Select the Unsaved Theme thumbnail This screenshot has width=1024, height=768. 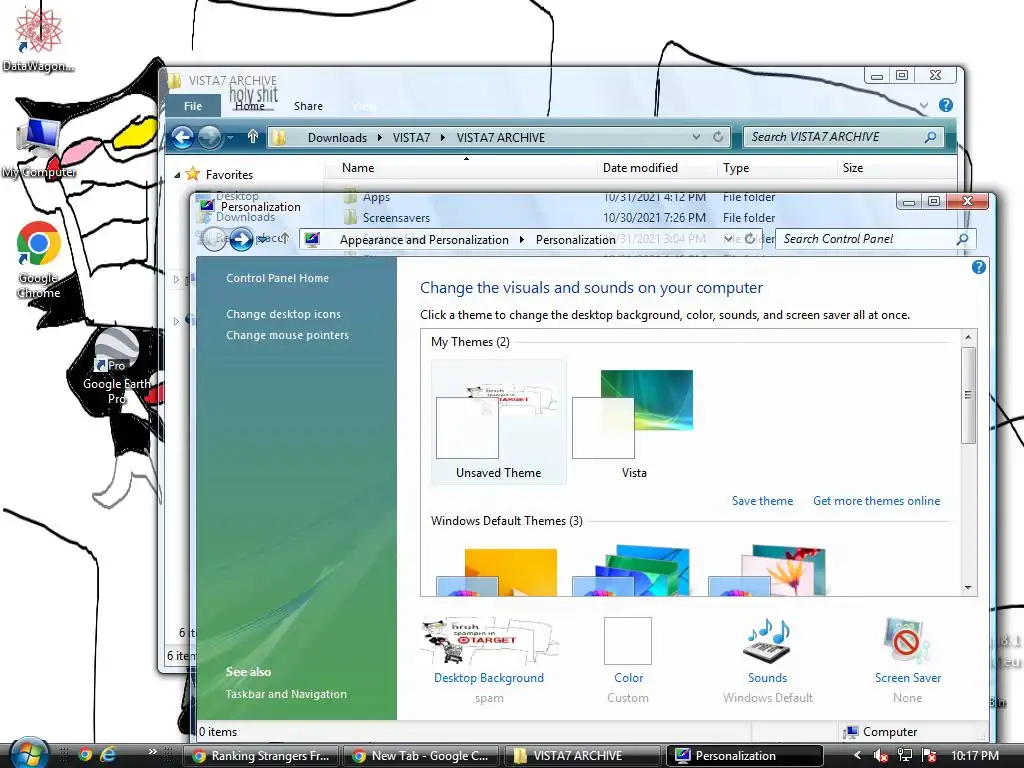(498, 422)
